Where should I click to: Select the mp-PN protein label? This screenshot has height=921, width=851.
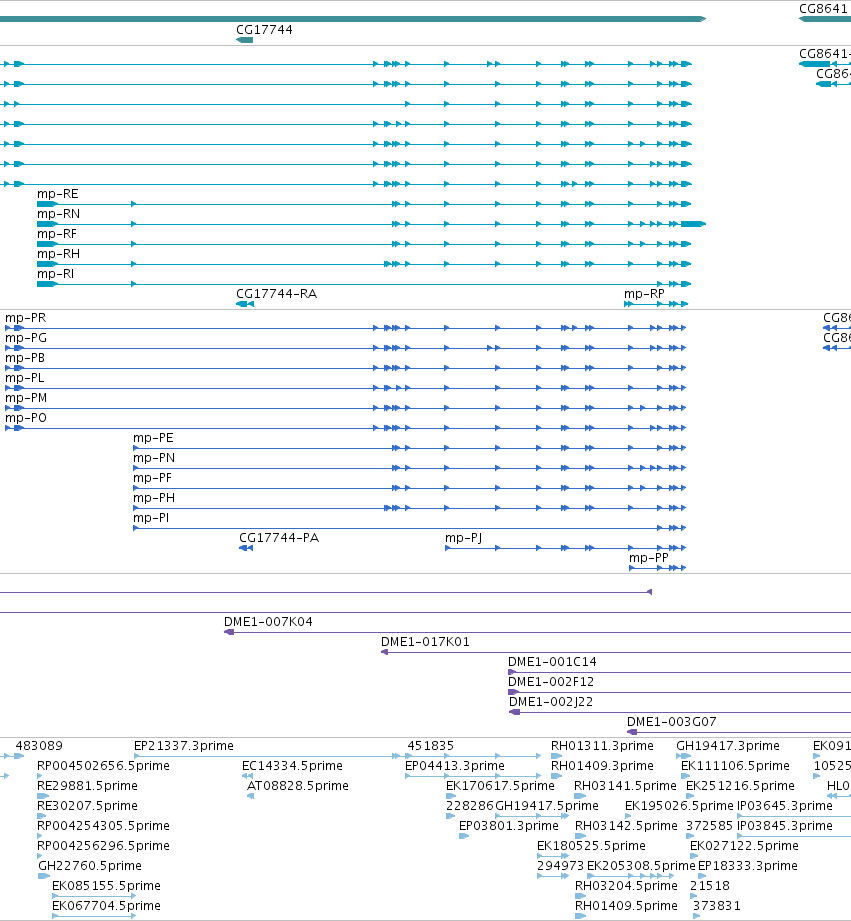point(154,458)
